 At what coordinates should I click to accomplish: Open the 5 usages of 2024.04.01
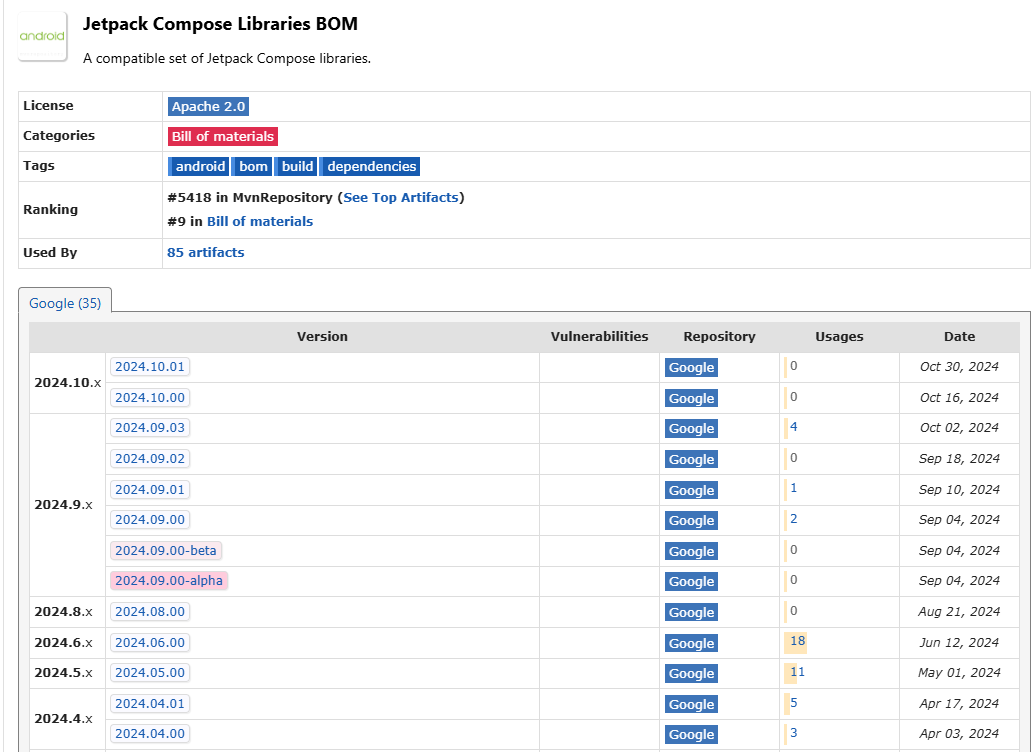pyautogui.click(x=794, y=702)
